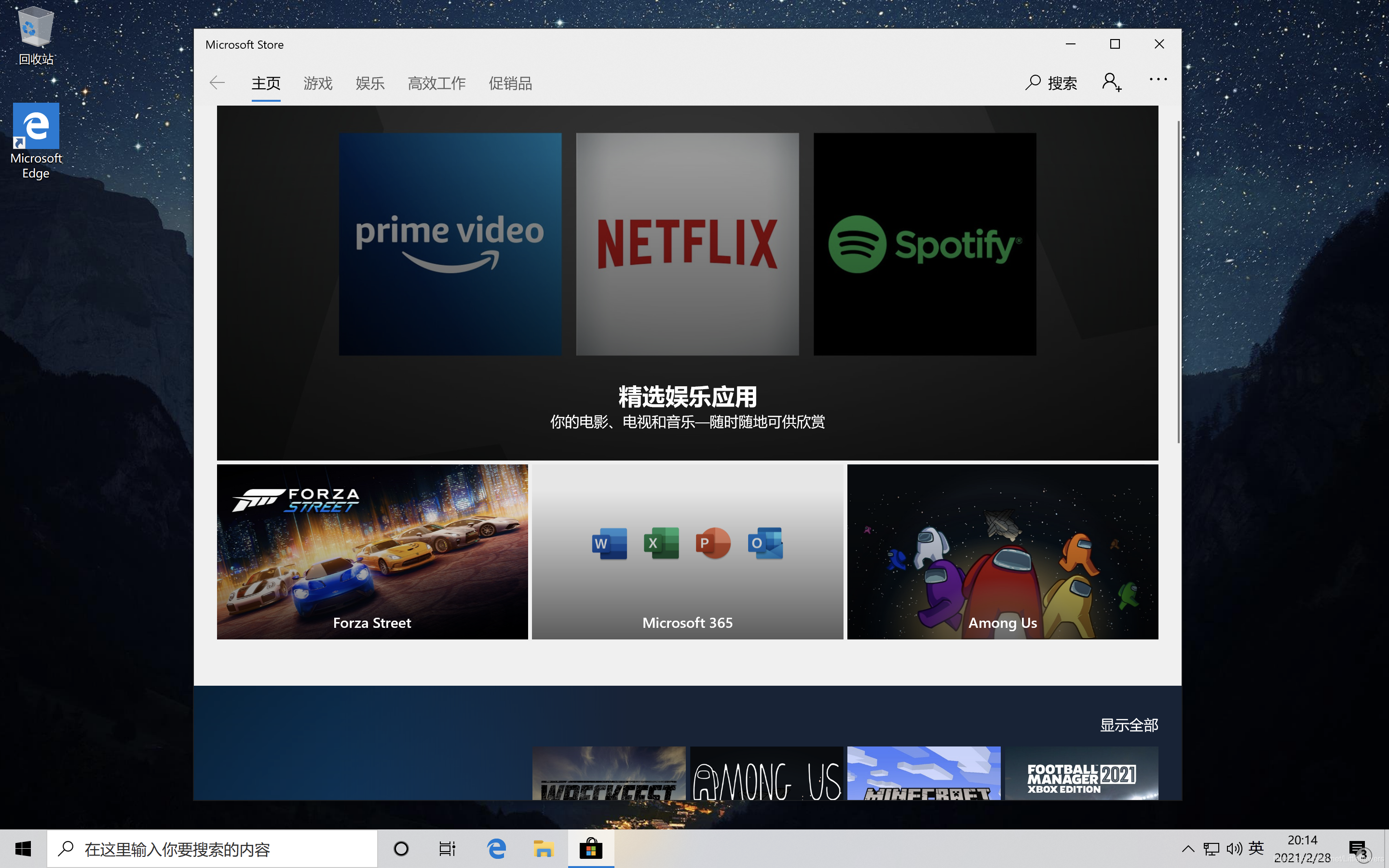This screenshot has width=1389, height=868.
Task: Switch to the 主页 tab
Action: [266, 84]
